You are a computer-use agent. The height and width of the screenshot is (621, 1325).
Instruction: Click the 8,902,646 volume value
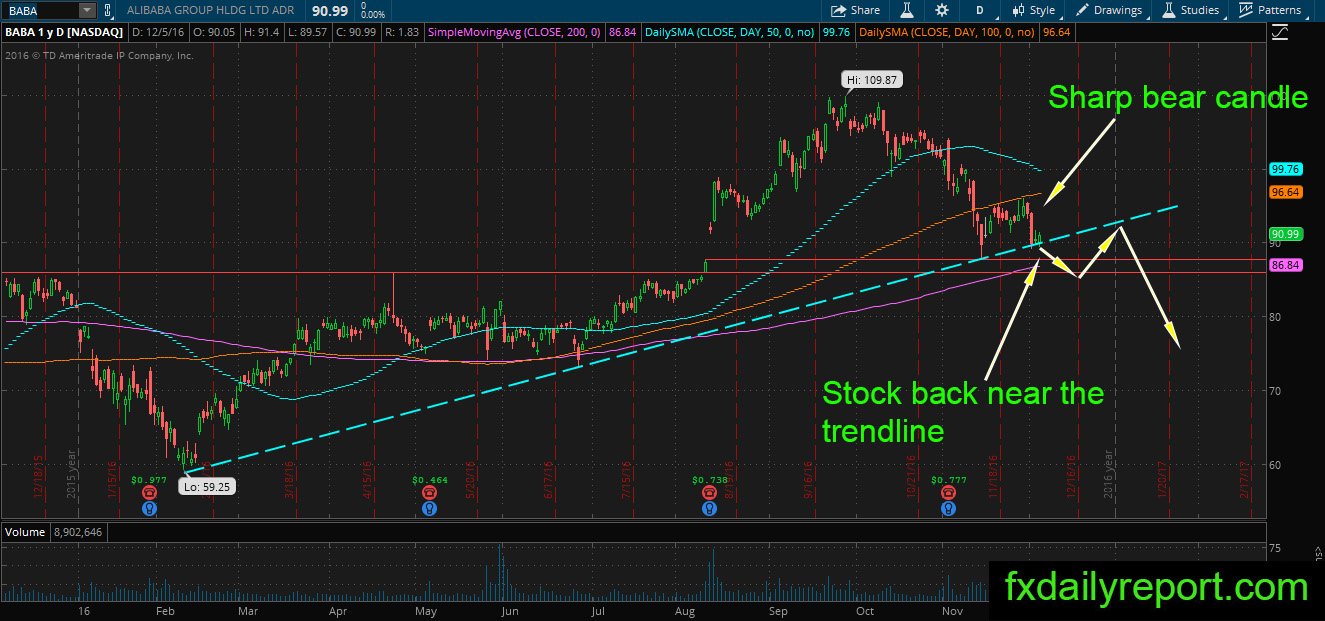coord(76,531)
